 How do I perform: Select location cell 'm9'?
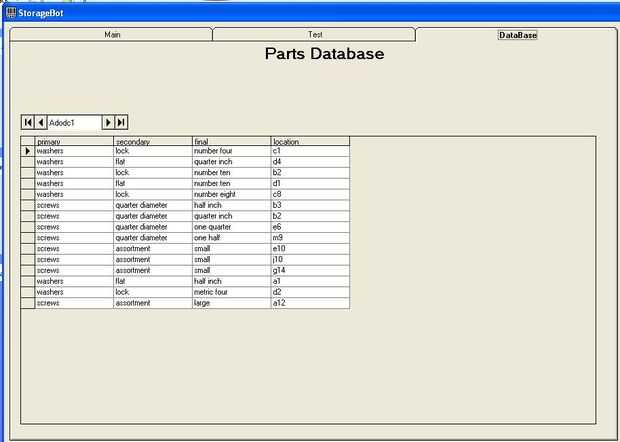pos(310,238)
